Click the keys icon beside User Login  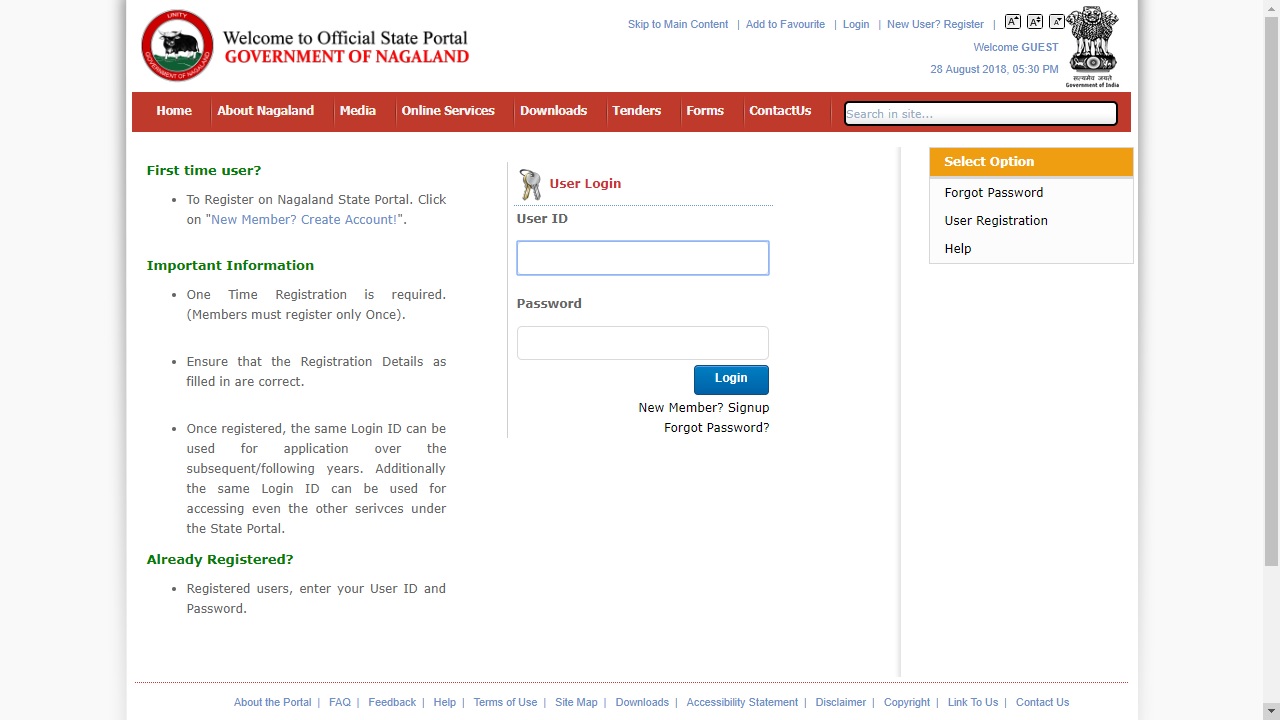(529, 183)
